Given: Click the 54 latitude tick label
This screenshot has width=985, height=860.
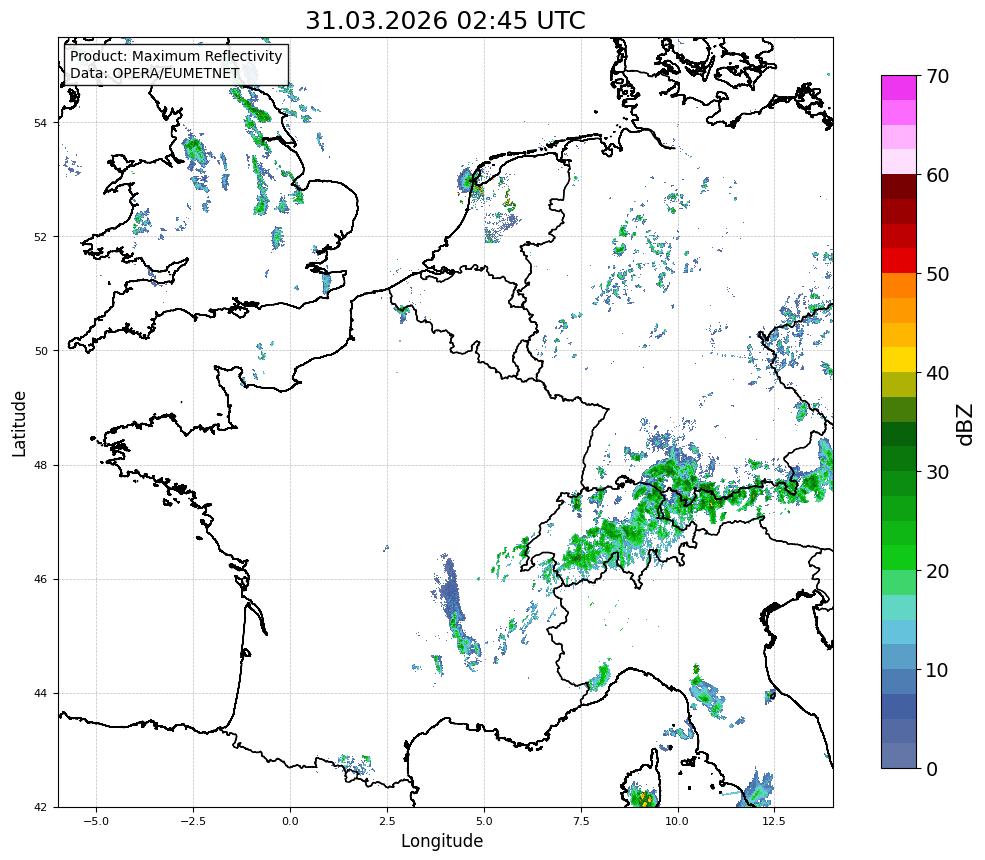Looking at the screenshot, I should pyautogui.click(x=41, y=123).
